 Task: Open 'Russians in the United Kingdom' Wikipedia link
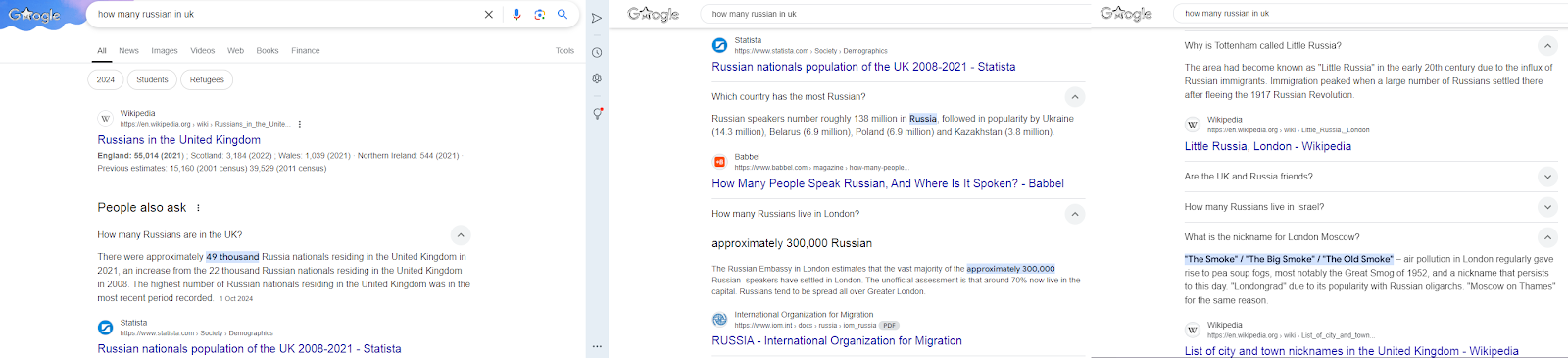(179, 140)
